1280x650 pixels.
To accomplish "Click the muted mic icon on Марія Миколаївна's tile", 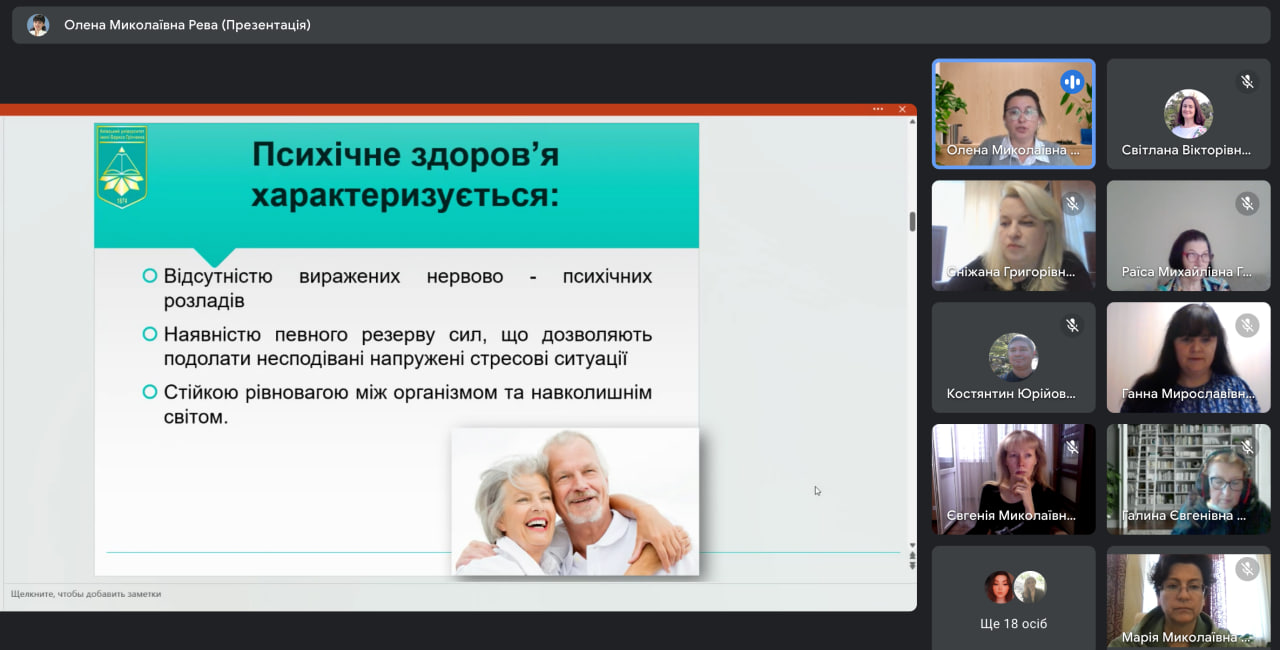I will click(x=1247, y=569).
